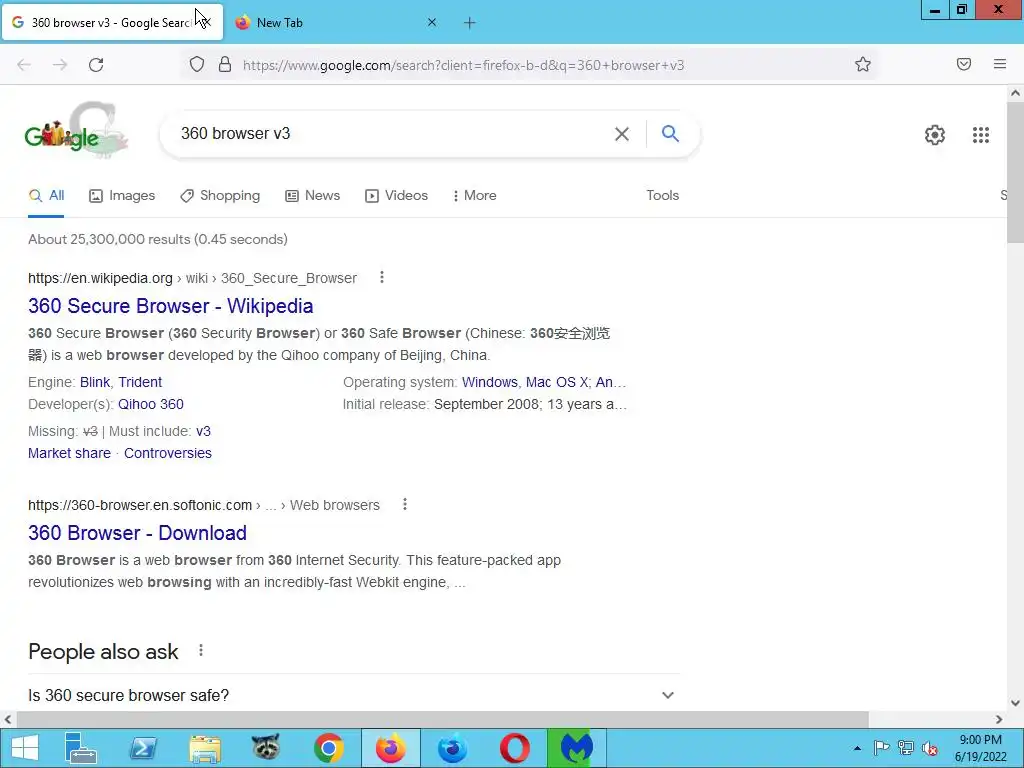The image size is (1024, 768).
Task: Show site security info via padlock icon
Action: click(225, 64)
